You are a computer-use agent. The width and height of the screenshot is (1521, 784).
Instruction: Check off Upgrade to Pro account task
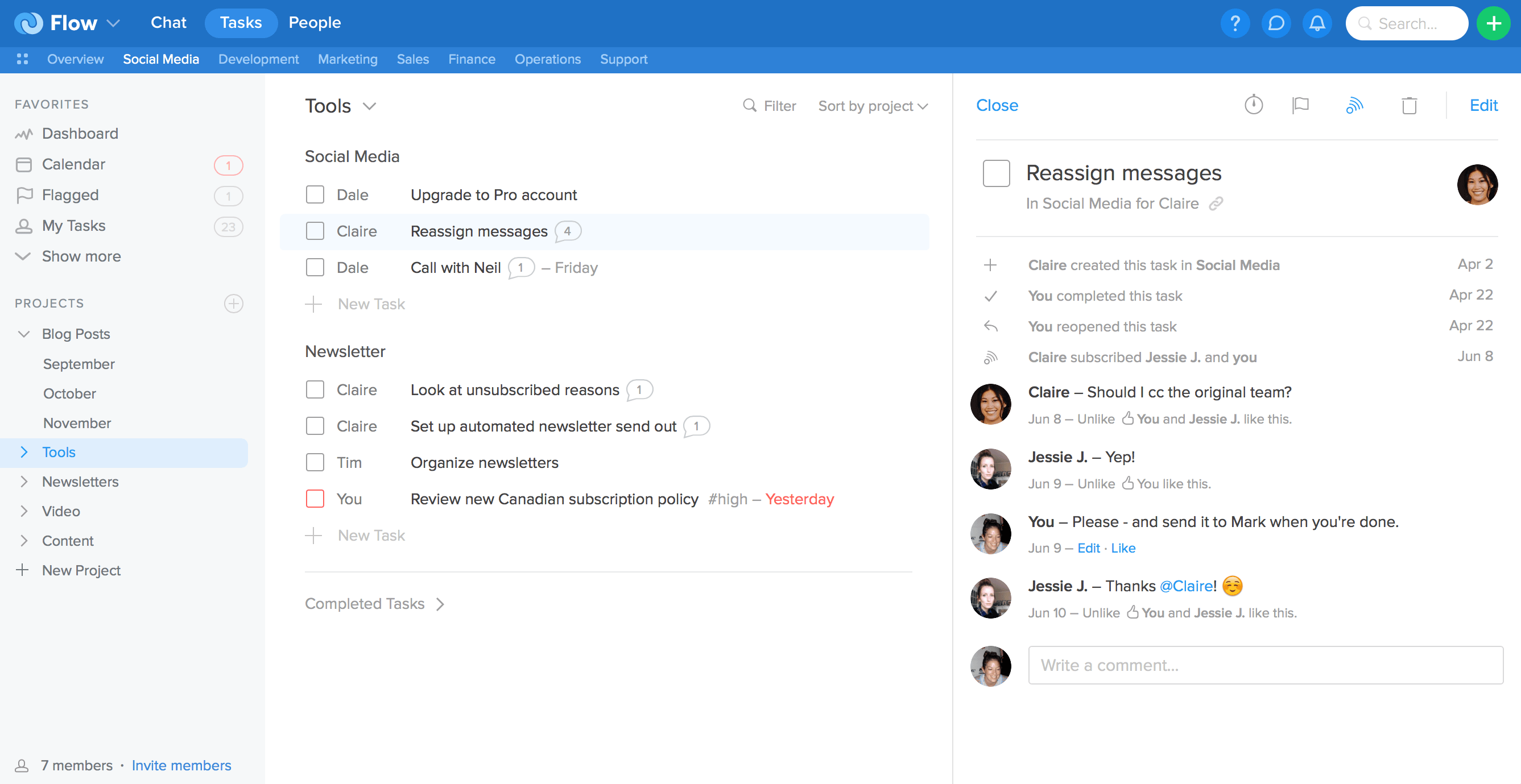tap(315, 195)
